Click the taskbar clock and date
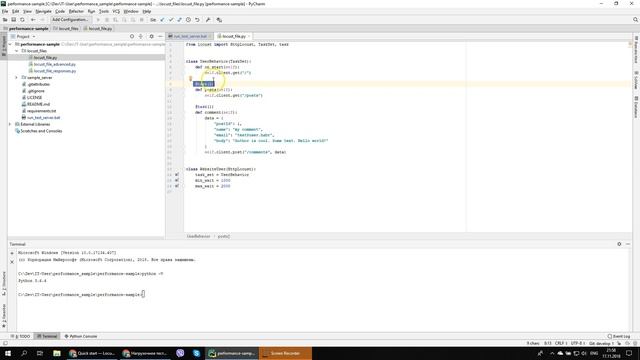 pos(611,353)
